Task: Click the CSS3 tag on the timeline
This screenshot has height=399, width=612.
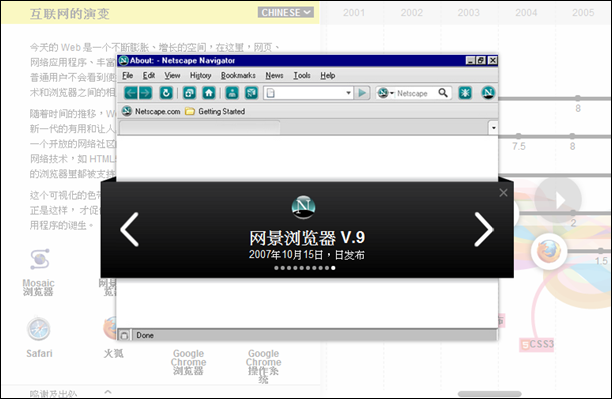Action: [537, 344]
